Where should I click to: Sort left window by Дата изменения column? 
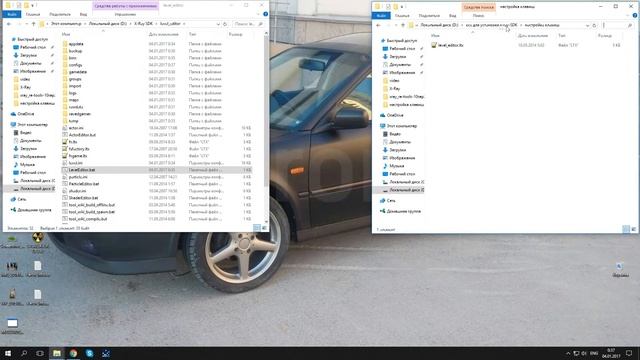pyautogui.click(x=163, y=34)
